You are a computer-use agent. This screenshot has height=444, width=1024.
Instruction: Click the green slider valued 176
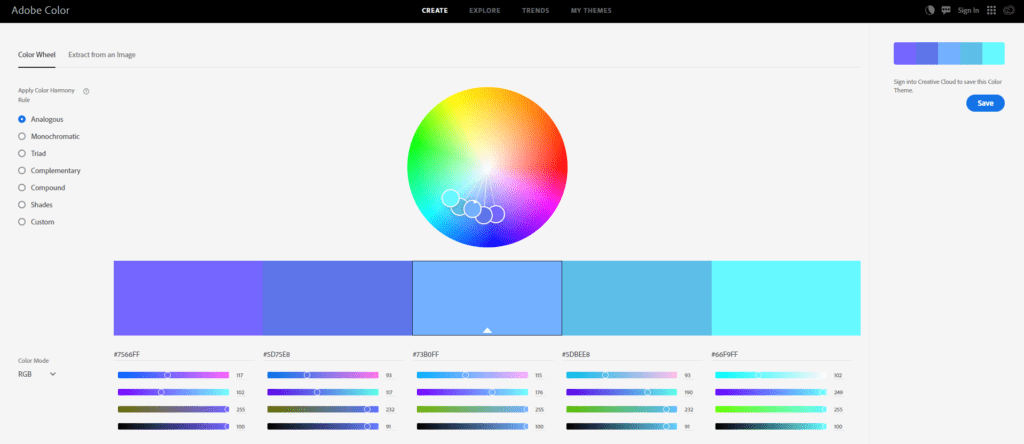click(x=472, y=392)
